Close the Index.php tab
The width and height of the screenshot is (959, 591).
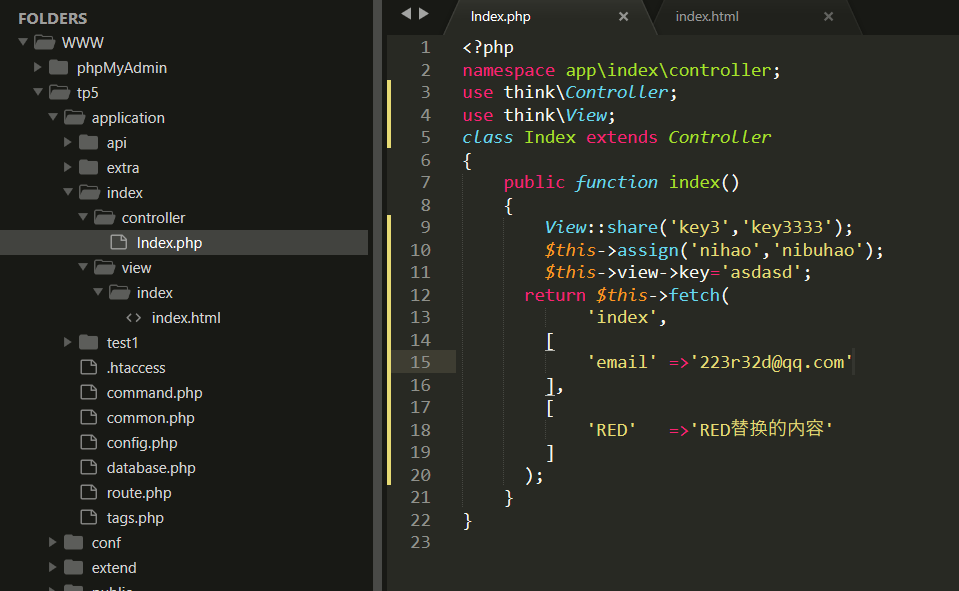(623, 17)
